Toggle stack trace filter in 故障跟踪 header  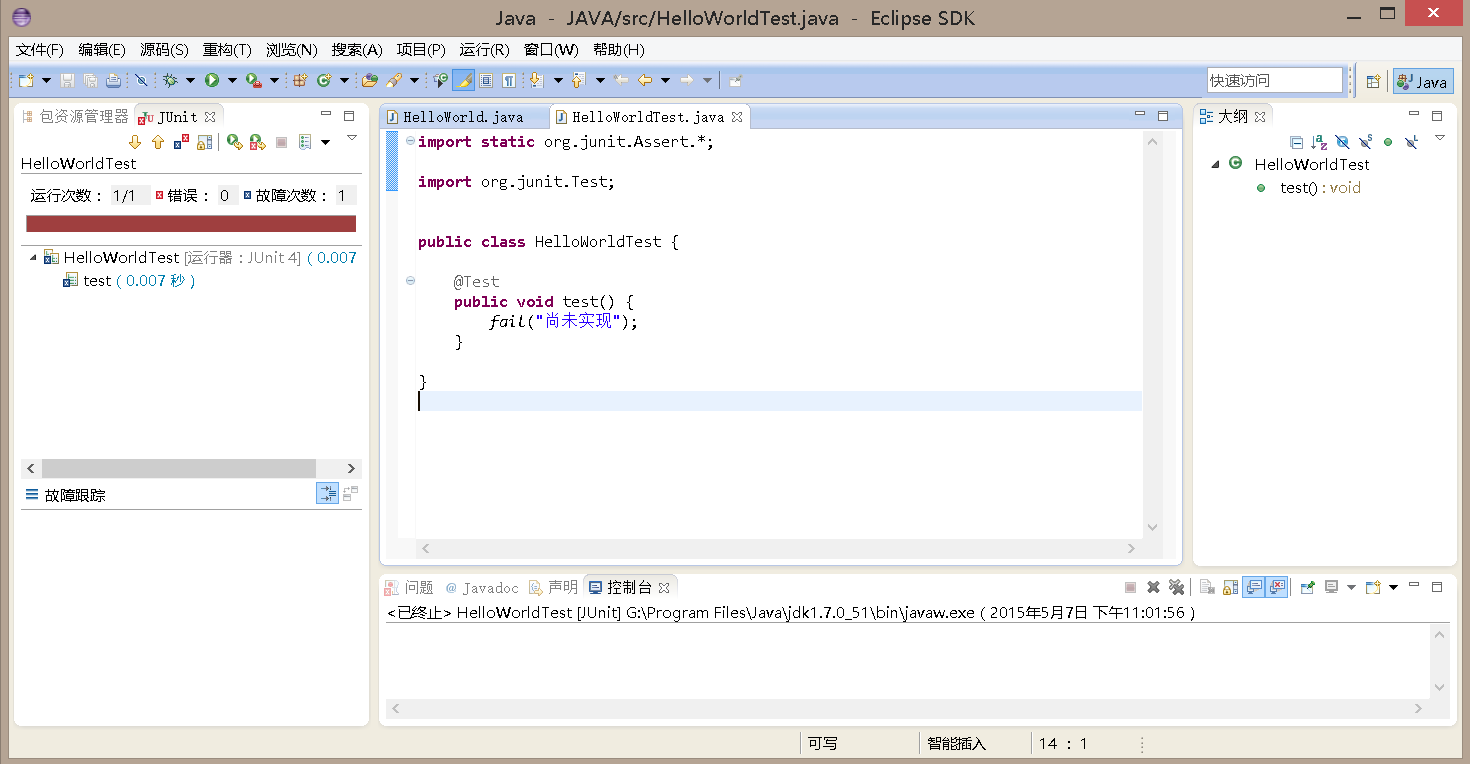(x=327, y=493)
